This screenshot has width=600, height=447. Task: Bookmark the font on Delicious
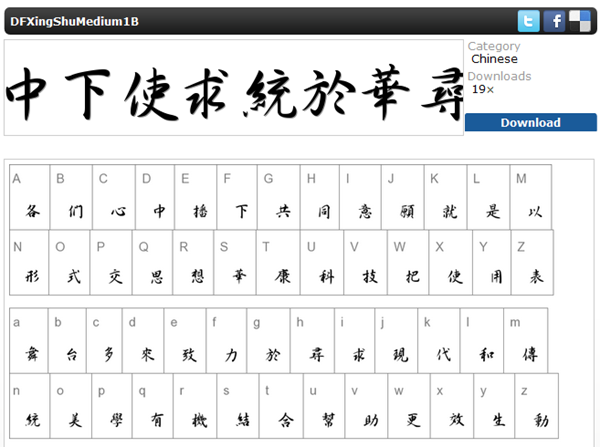coord(580,21)
